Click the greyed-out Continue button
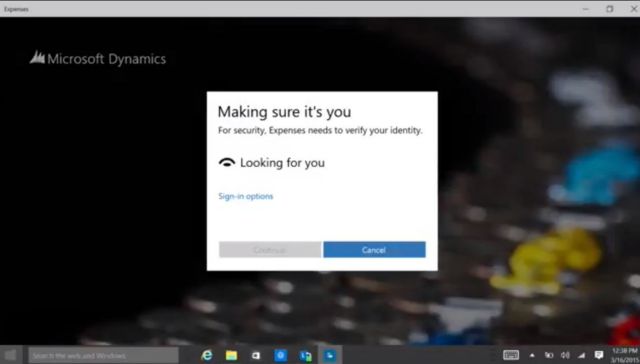 click(x=270, y=250)
